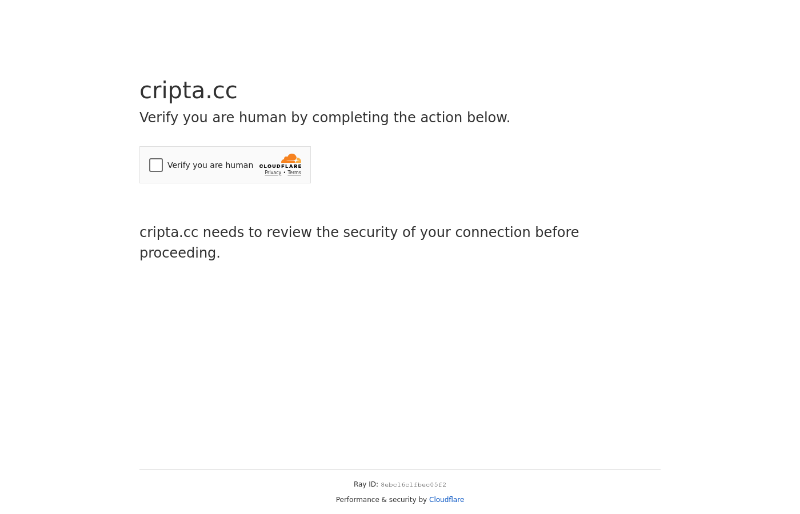Click the "completing the action below" instruction line

[x=410, y=118]
